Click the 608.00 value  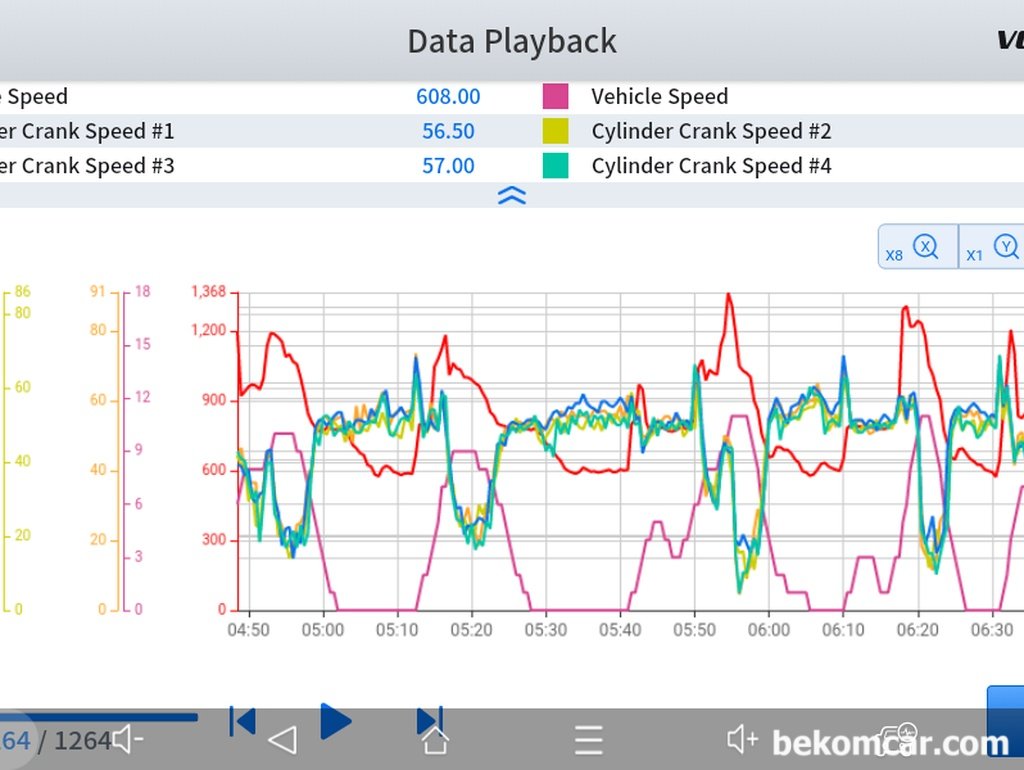448,97
